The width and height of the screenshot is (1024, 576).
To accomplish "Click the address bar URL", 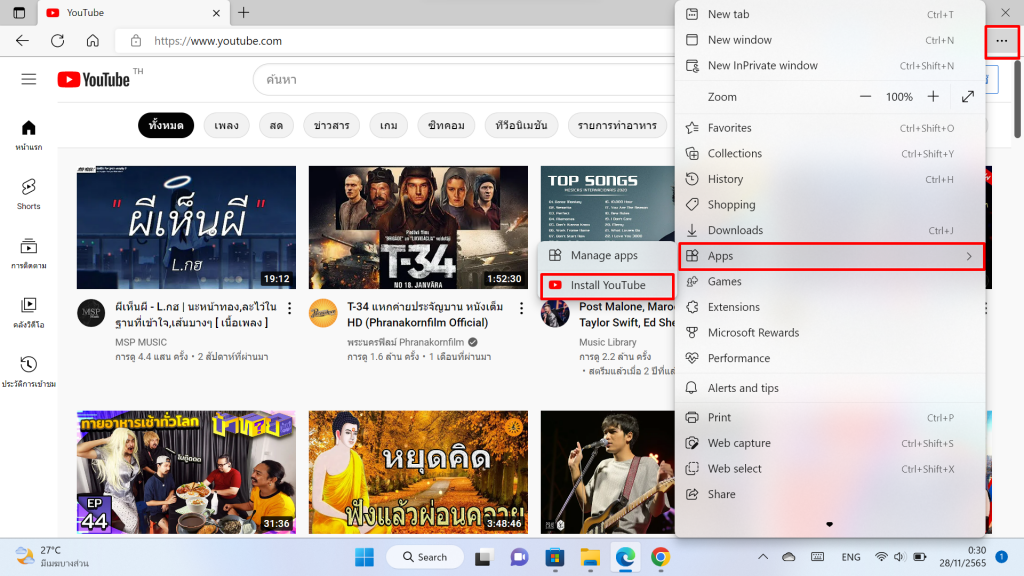I will coord(218,40).
